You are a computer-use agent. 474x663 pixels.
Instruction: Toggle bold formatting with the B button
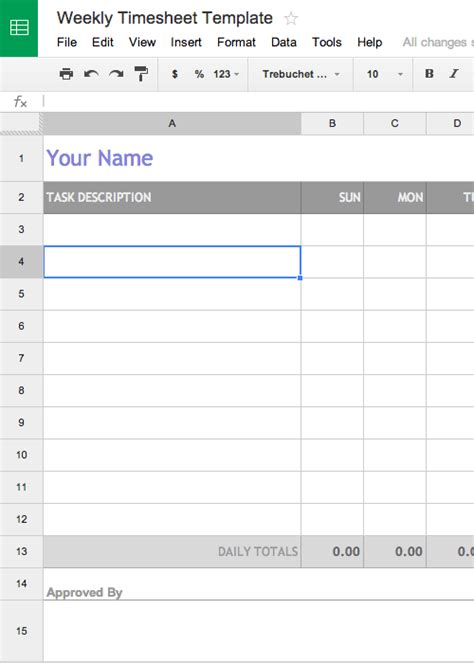click(429, 74)
